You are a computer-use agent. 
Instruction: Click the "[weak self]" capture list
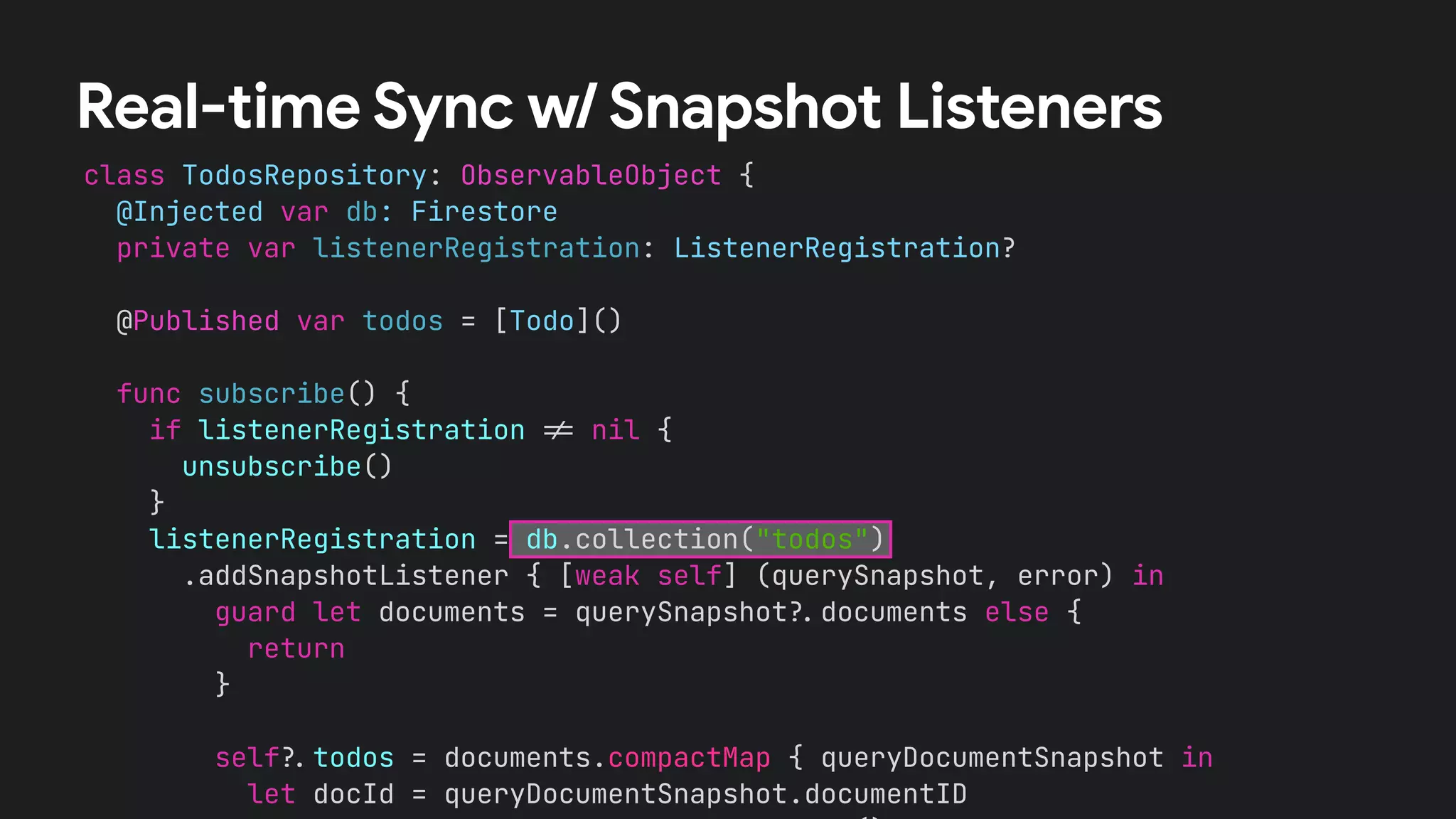tap(648, 575)
